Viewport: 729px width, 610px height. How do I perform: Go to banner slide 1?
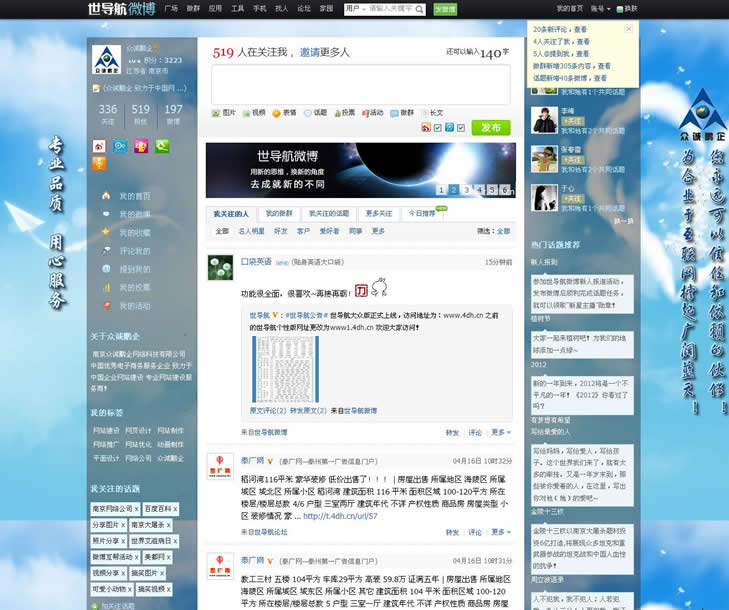[441, 190]
